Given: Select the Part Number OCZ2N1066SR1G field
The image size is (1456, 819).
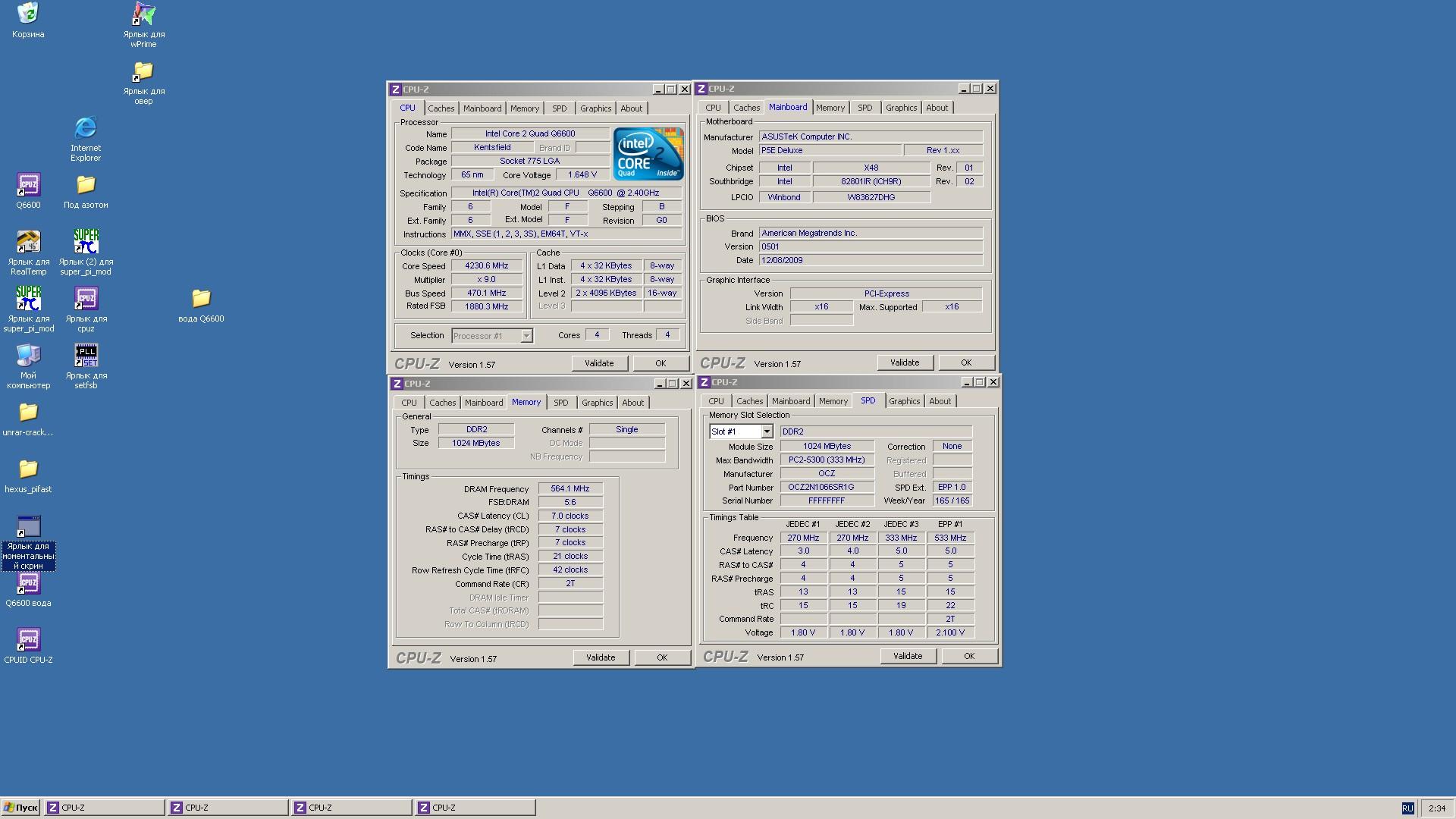Looking at the screenshot, I should (827, 488).
